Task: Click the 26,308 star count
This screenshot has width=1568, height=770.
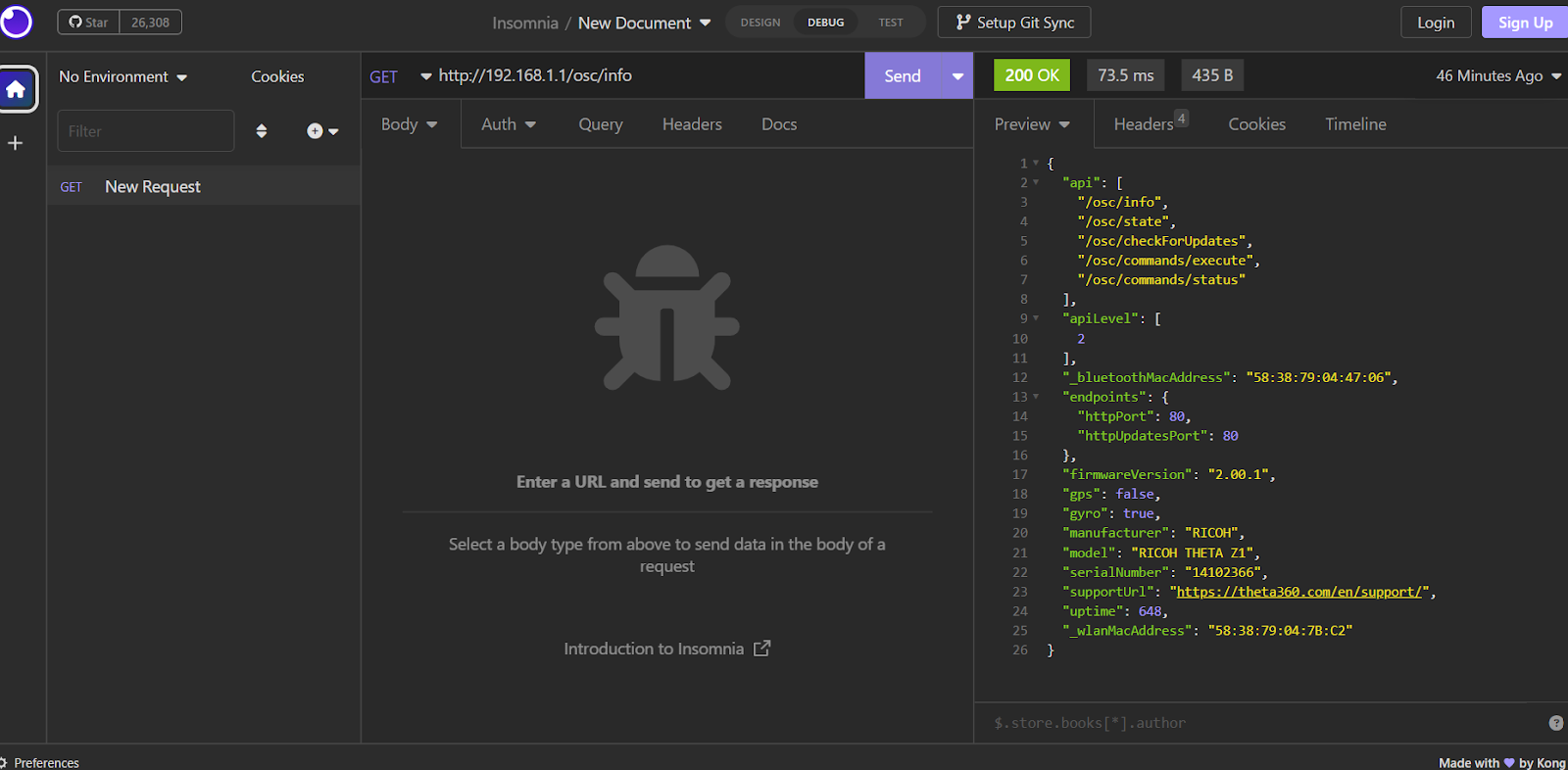Action: click(150, 23)
